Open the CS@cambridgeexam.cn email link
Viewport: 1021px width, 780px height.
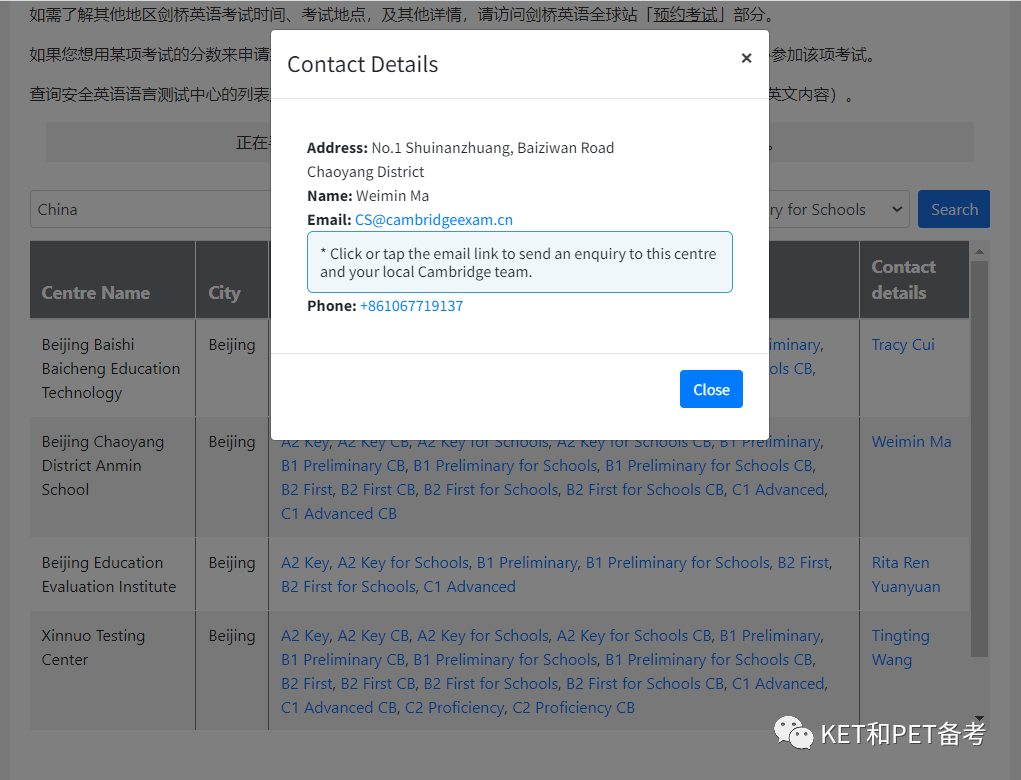434,220
